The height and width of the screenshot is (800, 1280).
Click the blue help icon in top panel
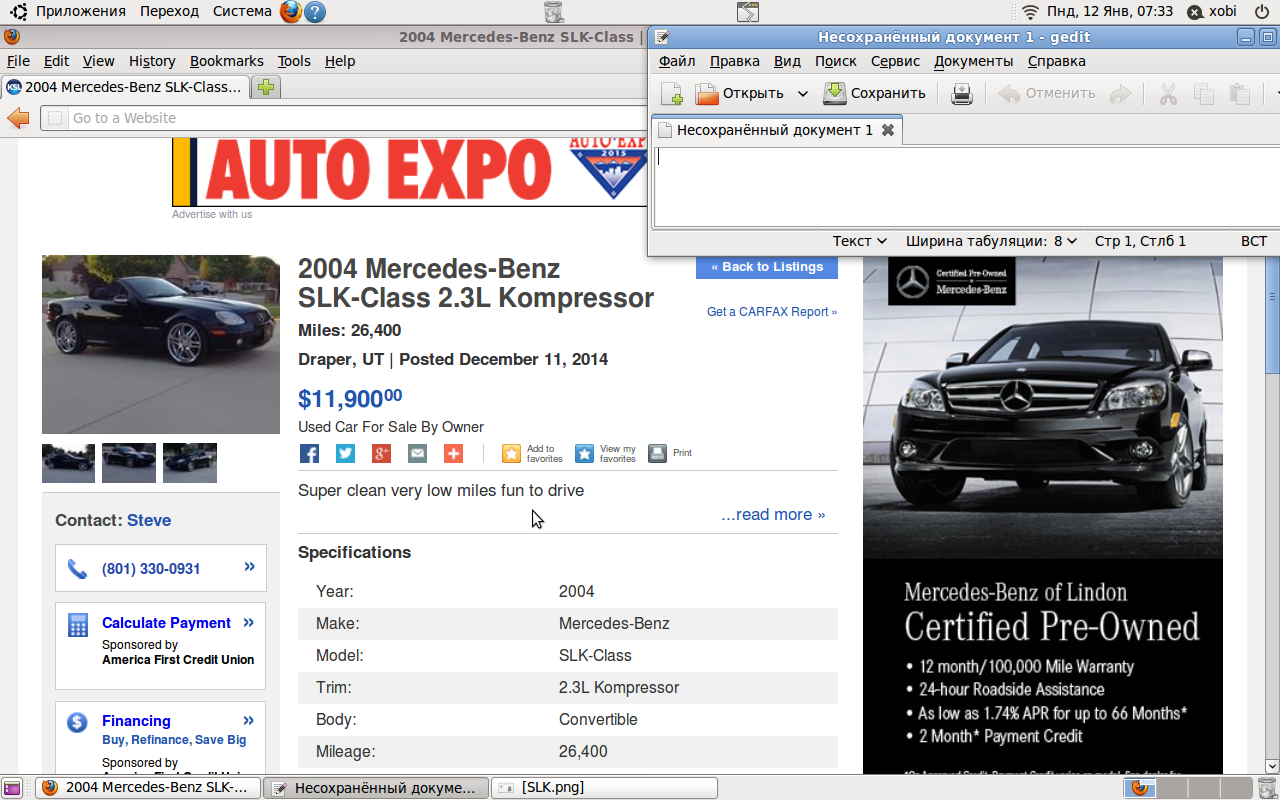pos(314,12)
